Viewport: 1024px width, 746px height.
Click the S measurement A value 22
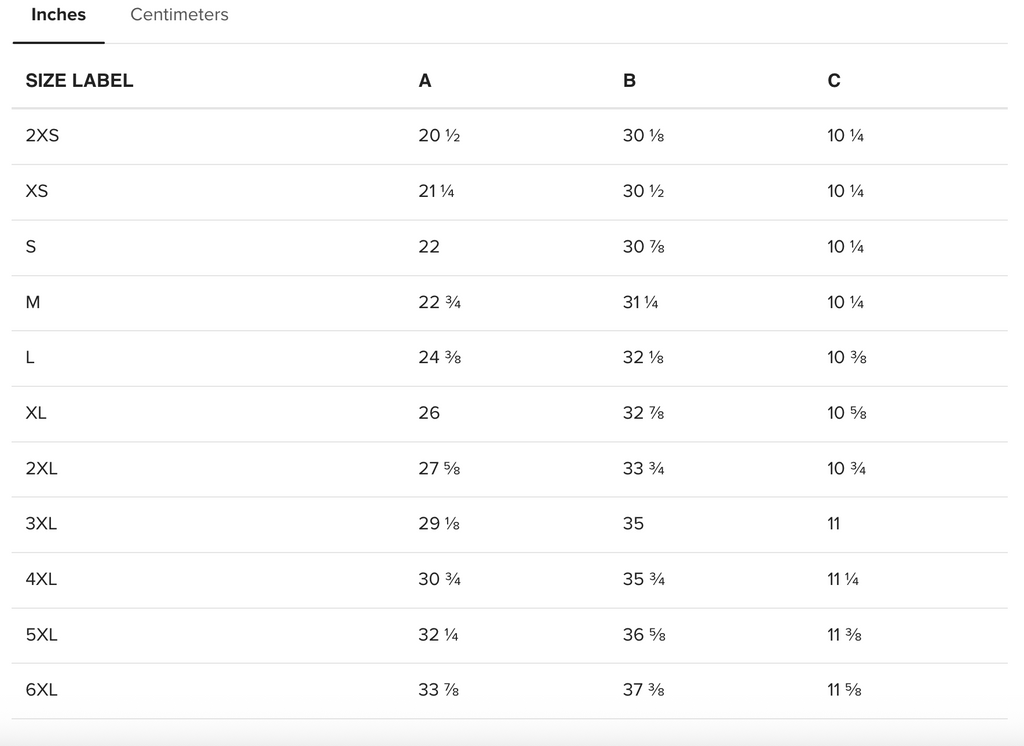coord(429,247)
